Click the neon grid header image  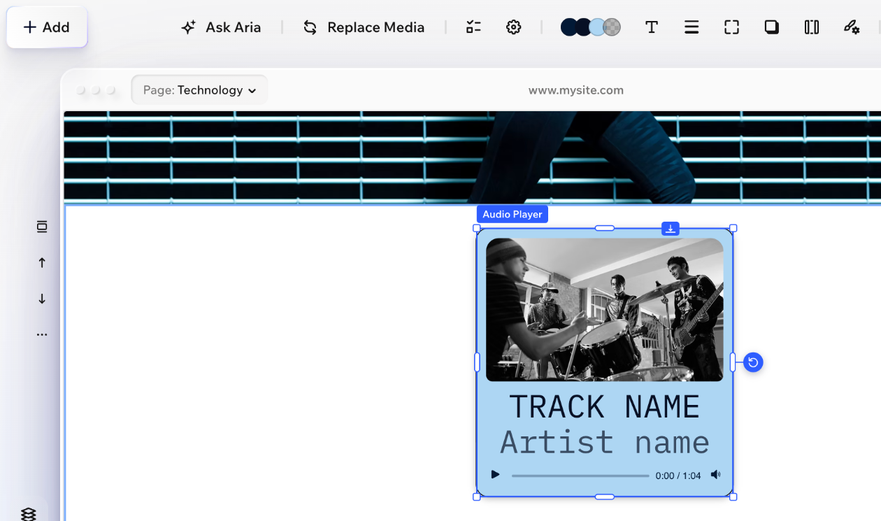473,157
